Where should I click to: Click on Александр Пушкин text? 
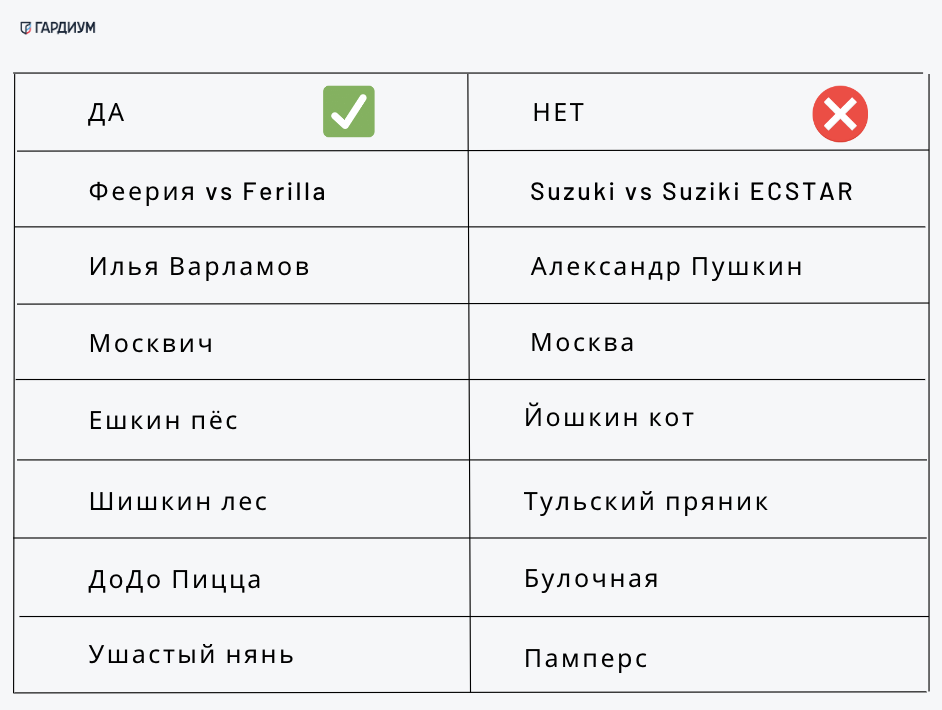666,267
